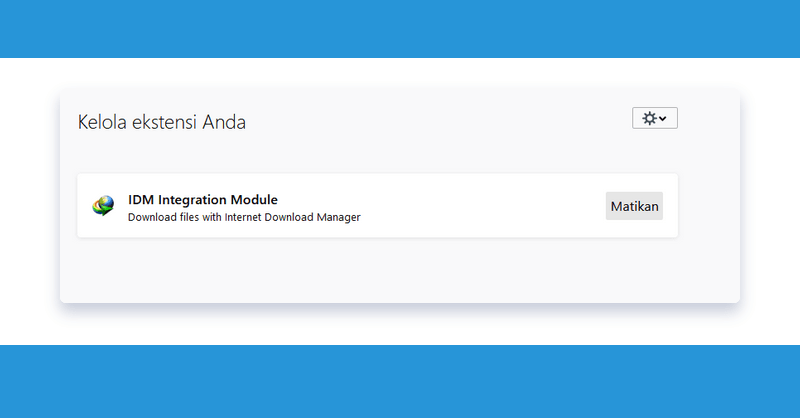
Task: Click empty gray area below extension card
Action: pyautogui.click(x=378, y=269)
